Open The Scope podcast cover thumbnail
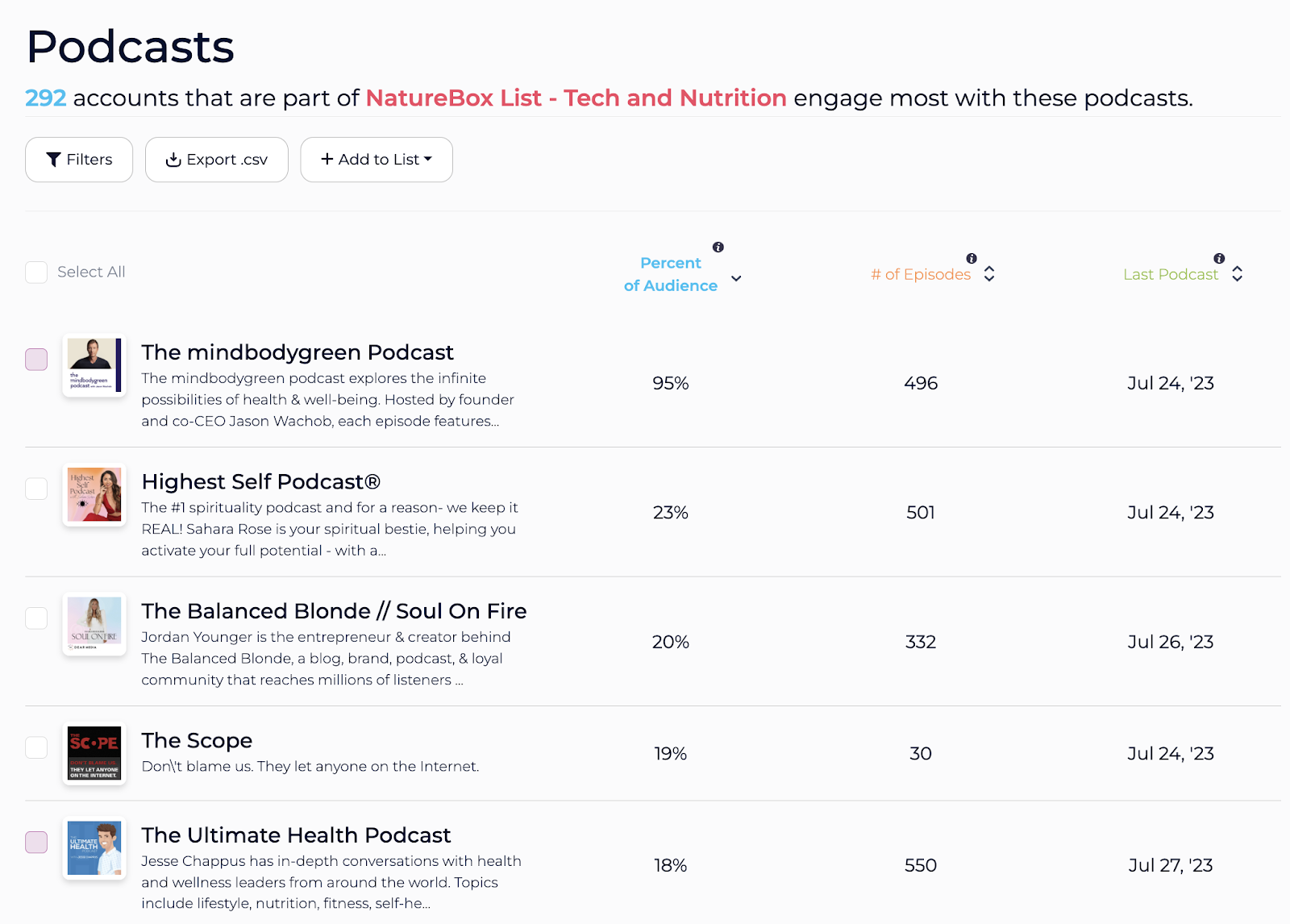Image resolution: width=1290 pixels, height=924 pixels. pyautogui.click(x=94, y=753)
